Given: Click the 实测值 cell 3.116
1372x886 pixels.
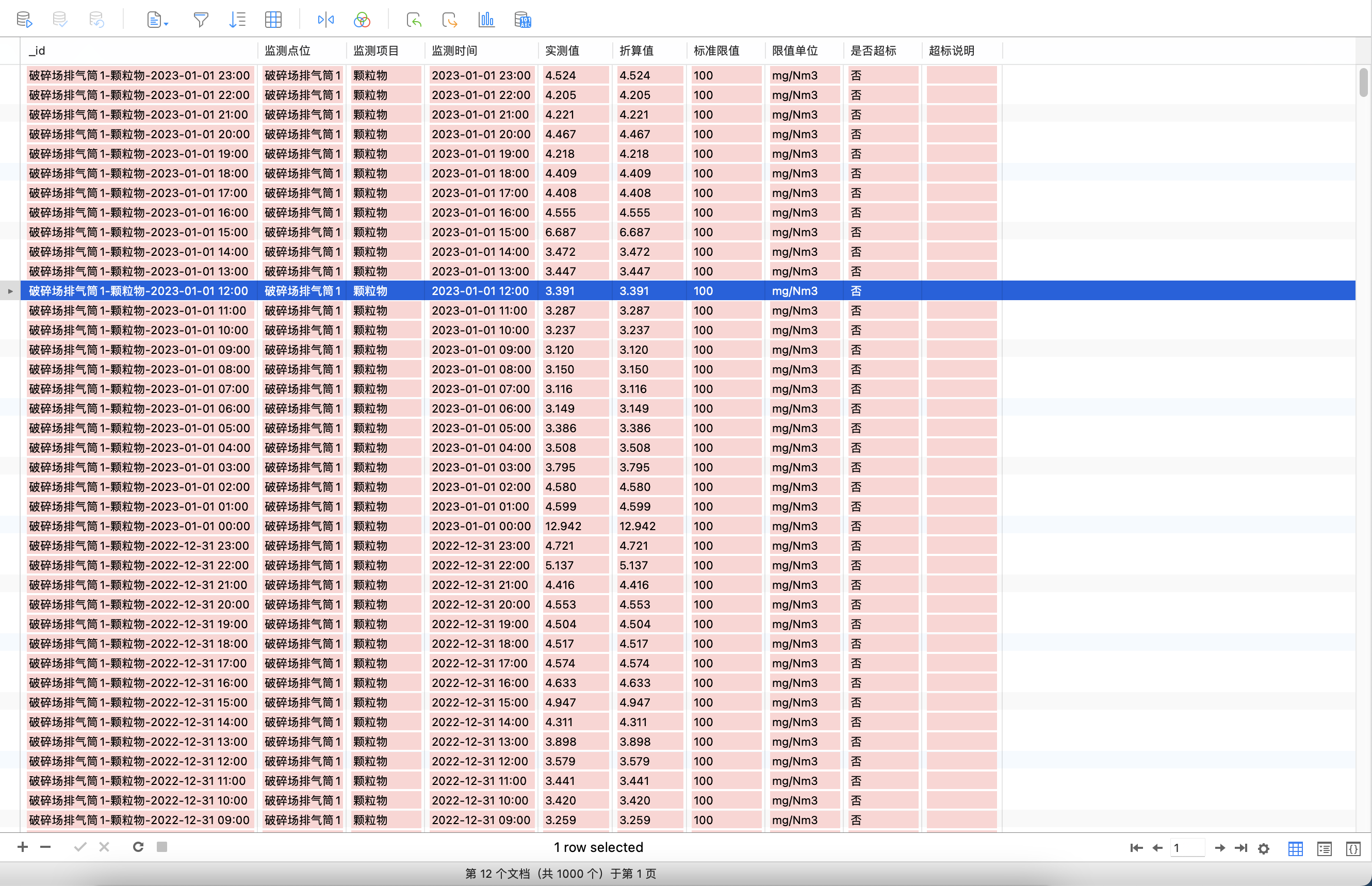Looking at the screenshot, I should tap(575, 389).
